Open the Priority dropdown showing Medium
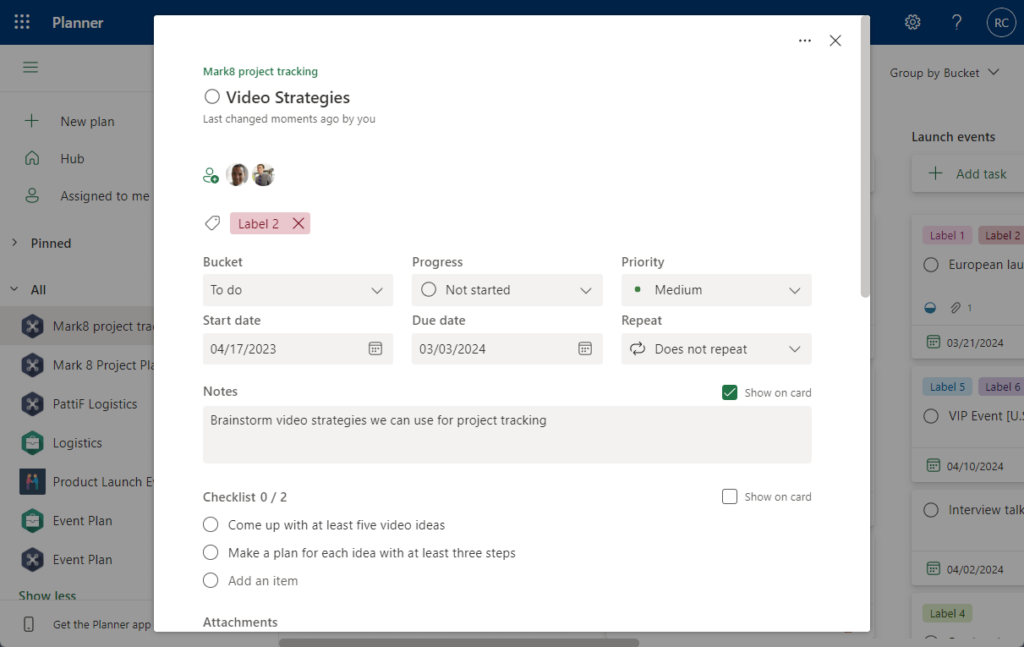This screenshot has width=1024, height=647. 716,290
